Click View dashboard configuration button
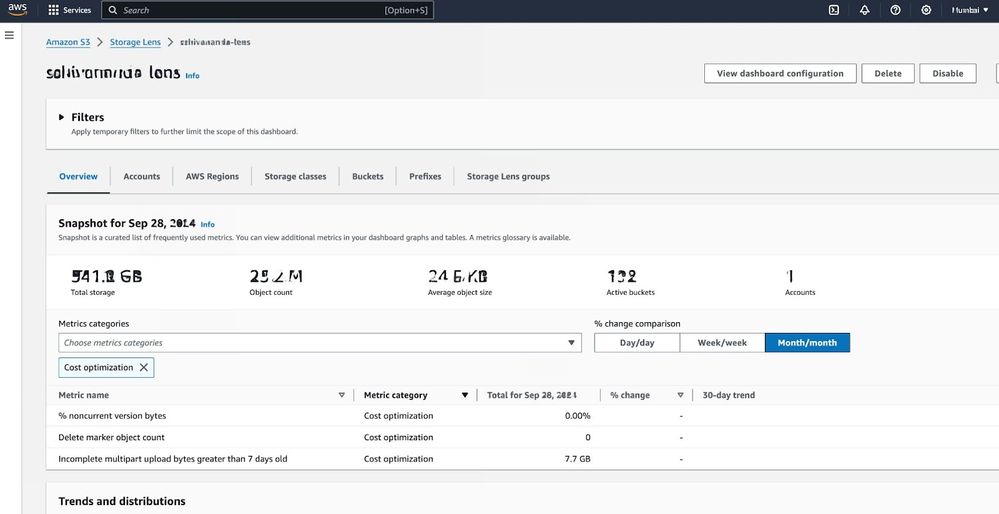The image size is (999, 514). point(780,73)
